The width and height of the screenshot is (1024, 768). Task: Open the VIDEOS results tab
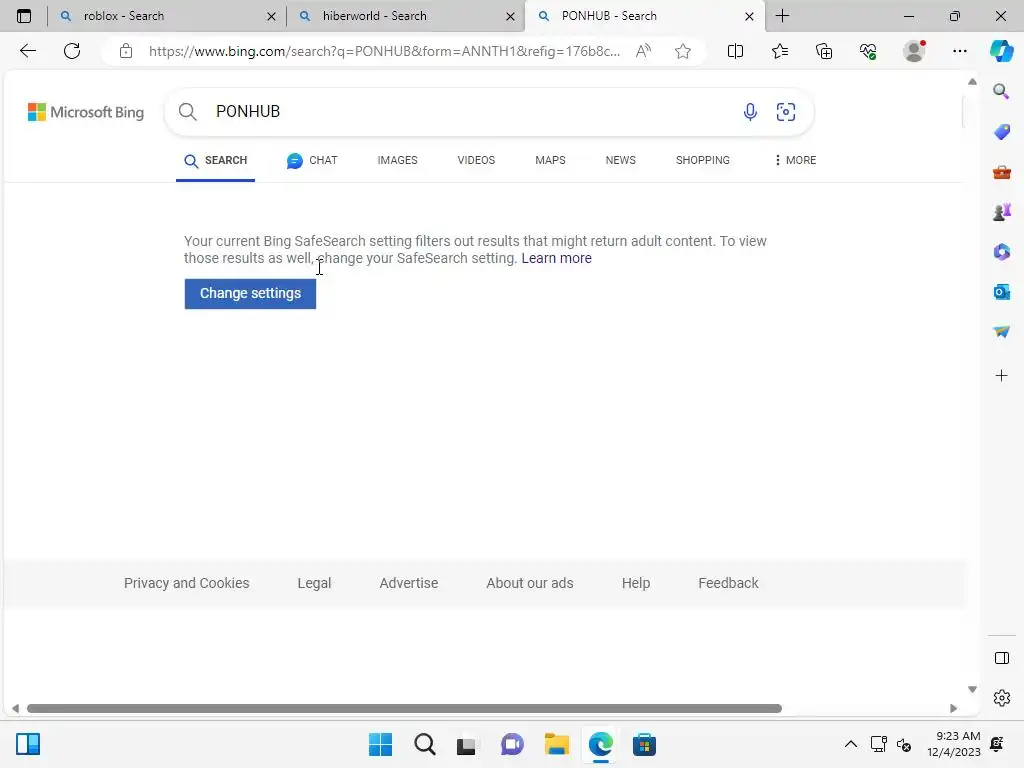tap(476, 161)
